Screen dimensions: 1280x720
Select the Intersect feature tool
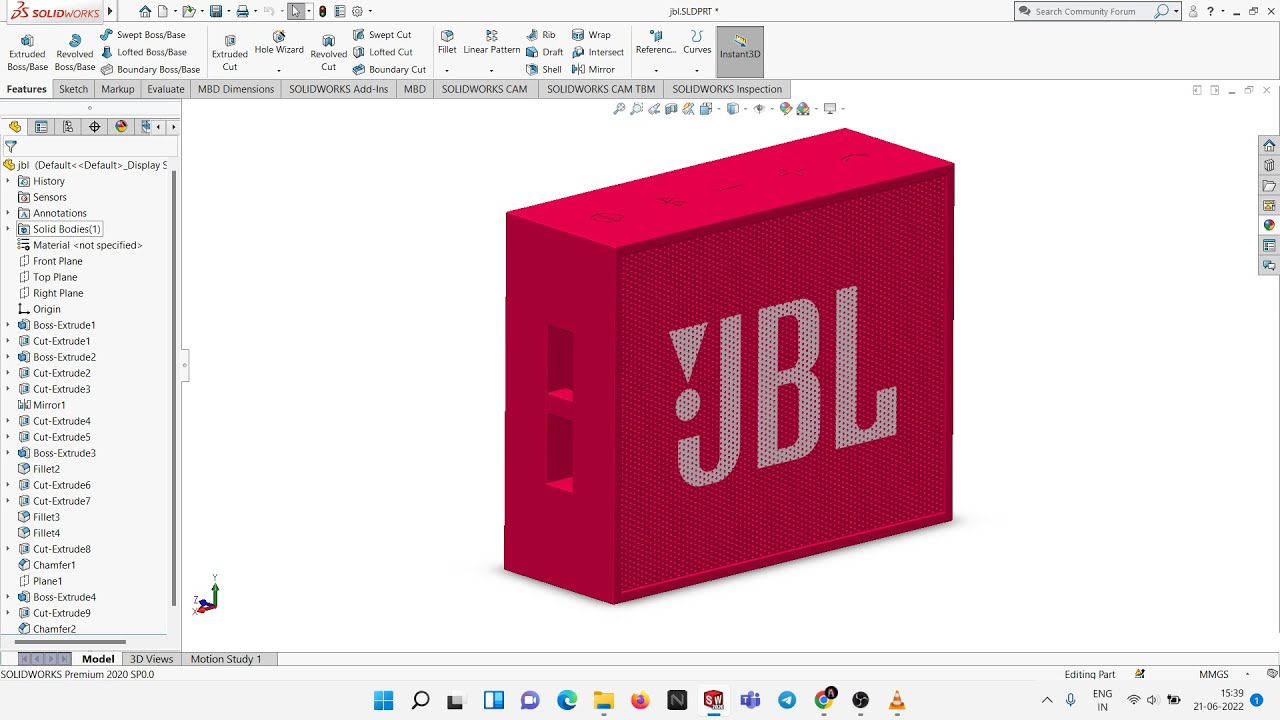click(598, 52)
